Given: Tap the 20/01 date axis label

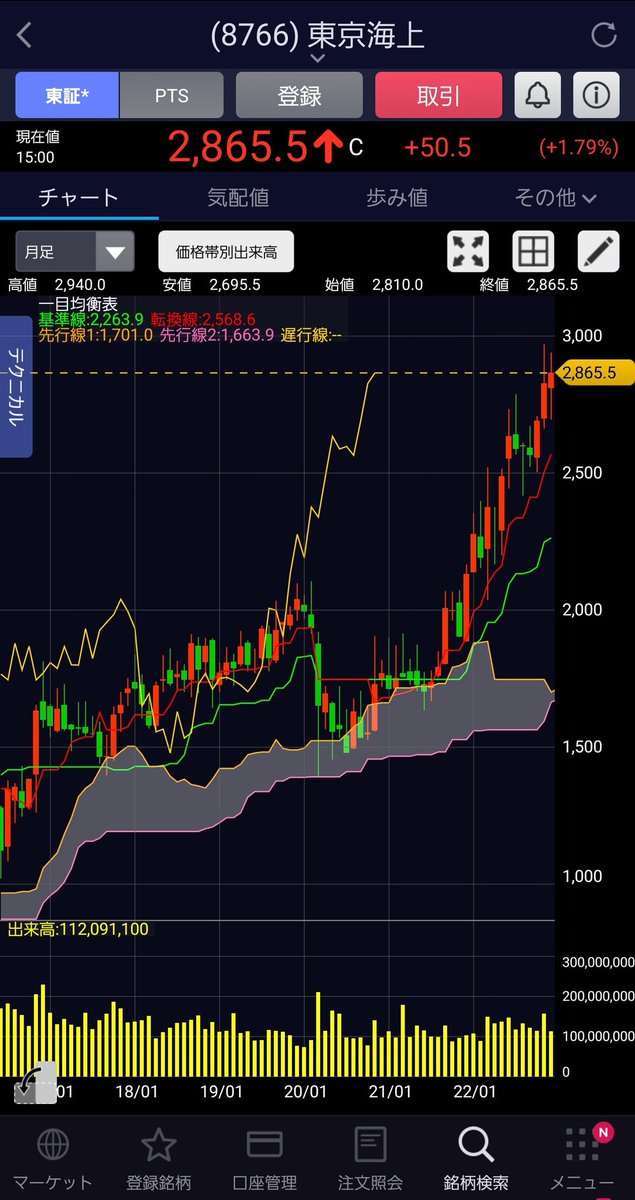Looking at the screenshot, I should click(x=305, y=1092).
